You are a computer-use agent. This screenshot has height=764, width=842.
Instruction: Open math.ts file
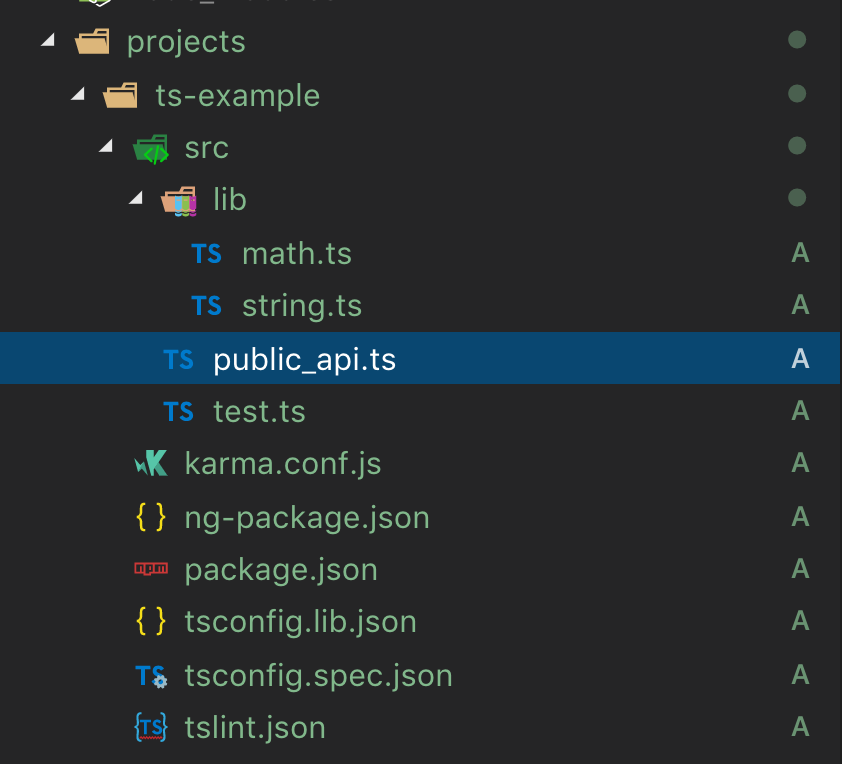click(297, 254)
